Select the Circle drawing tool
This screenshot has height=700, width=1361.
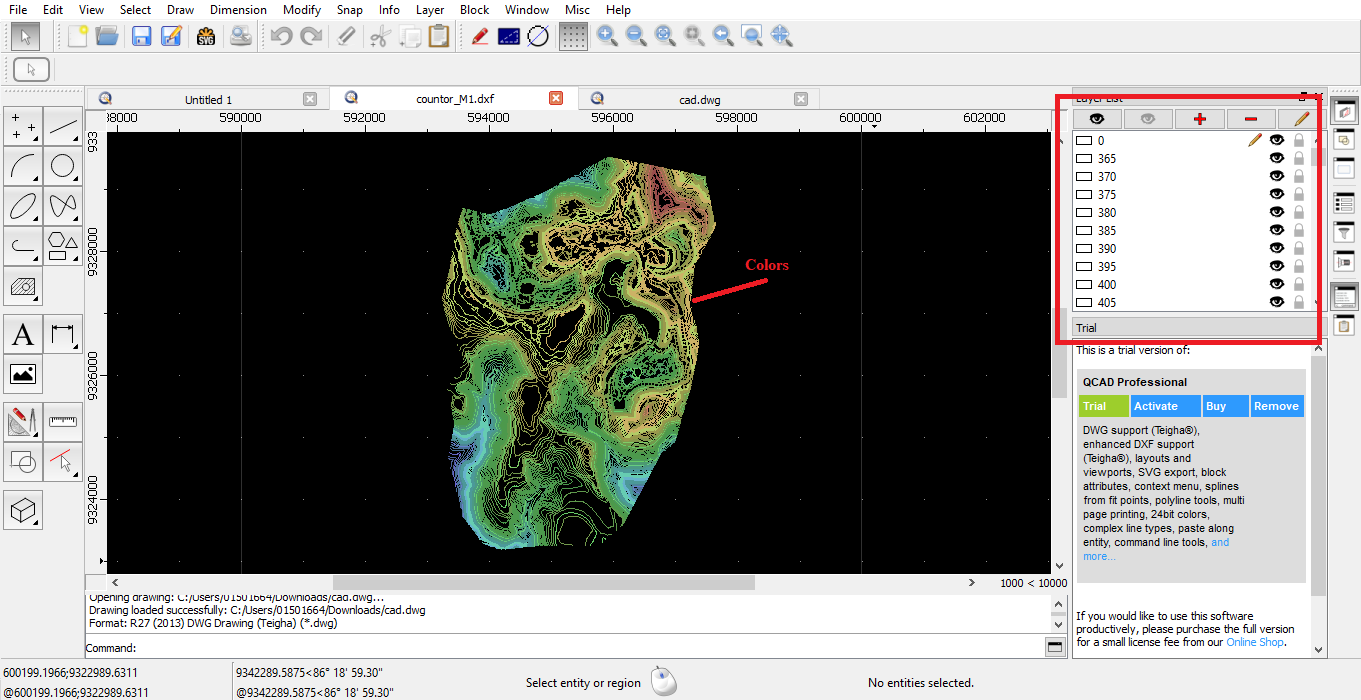click(63, 166)
